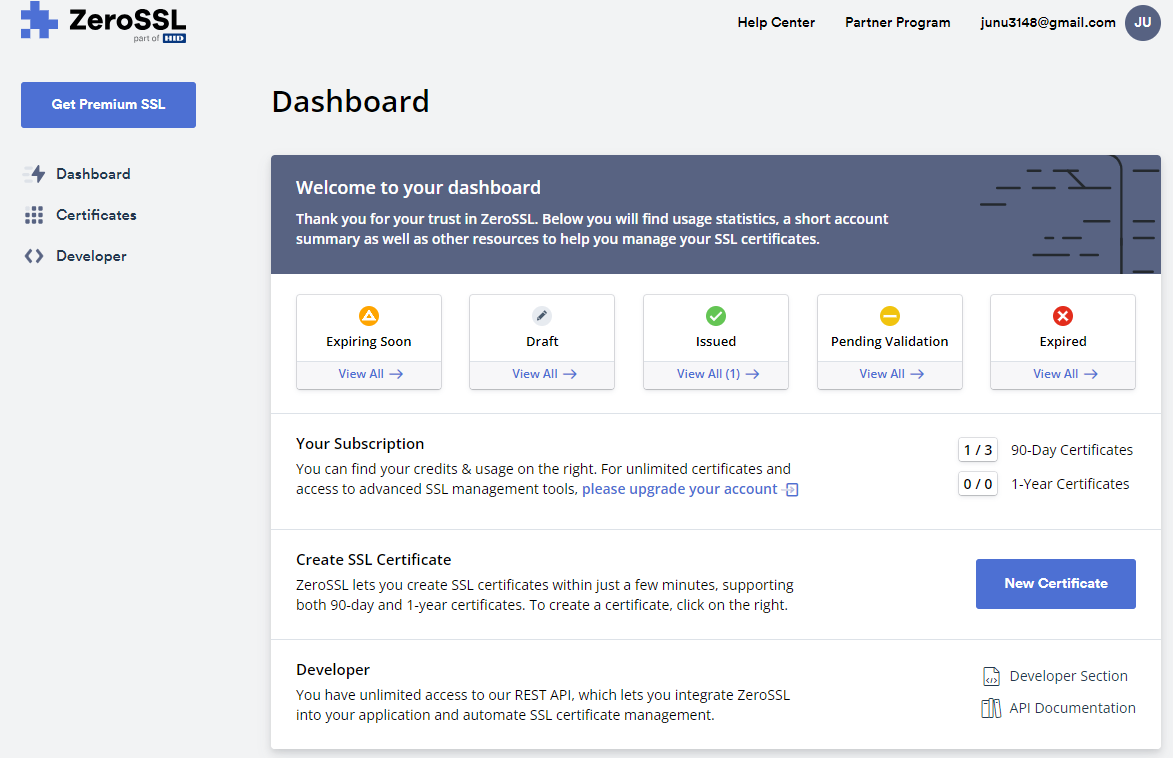View All expired certificates
Viewport: 1173px width, 758px height.
(1065, 374)
